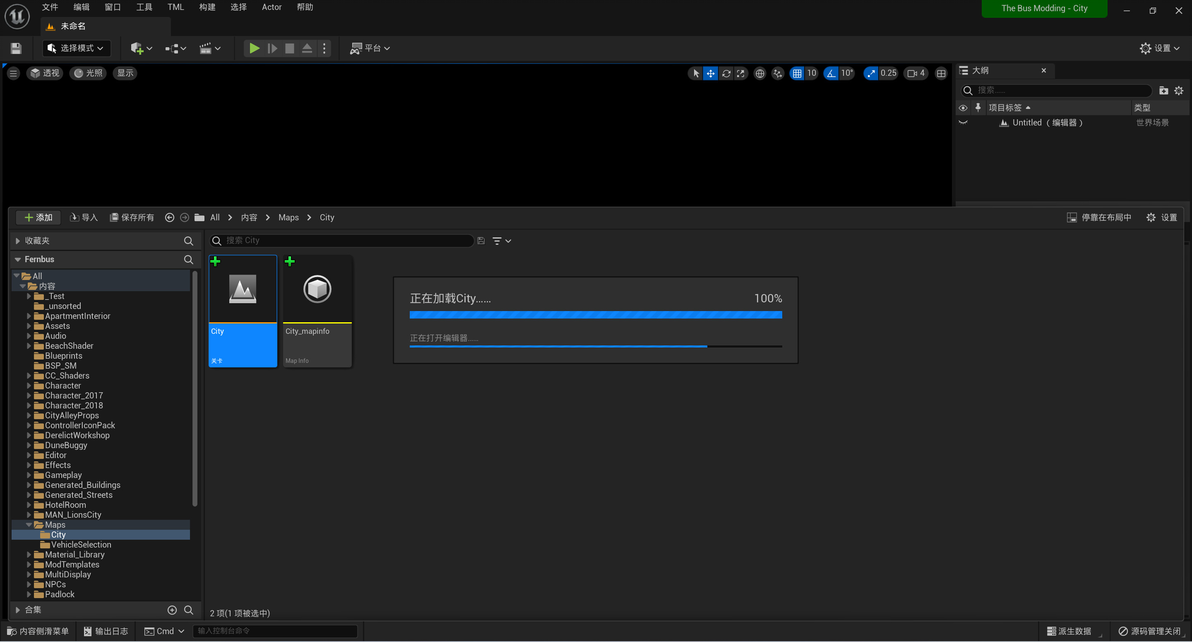Click the 显示 show flags button
This screenshot has width=1192, height=642.
pos(125,73)
